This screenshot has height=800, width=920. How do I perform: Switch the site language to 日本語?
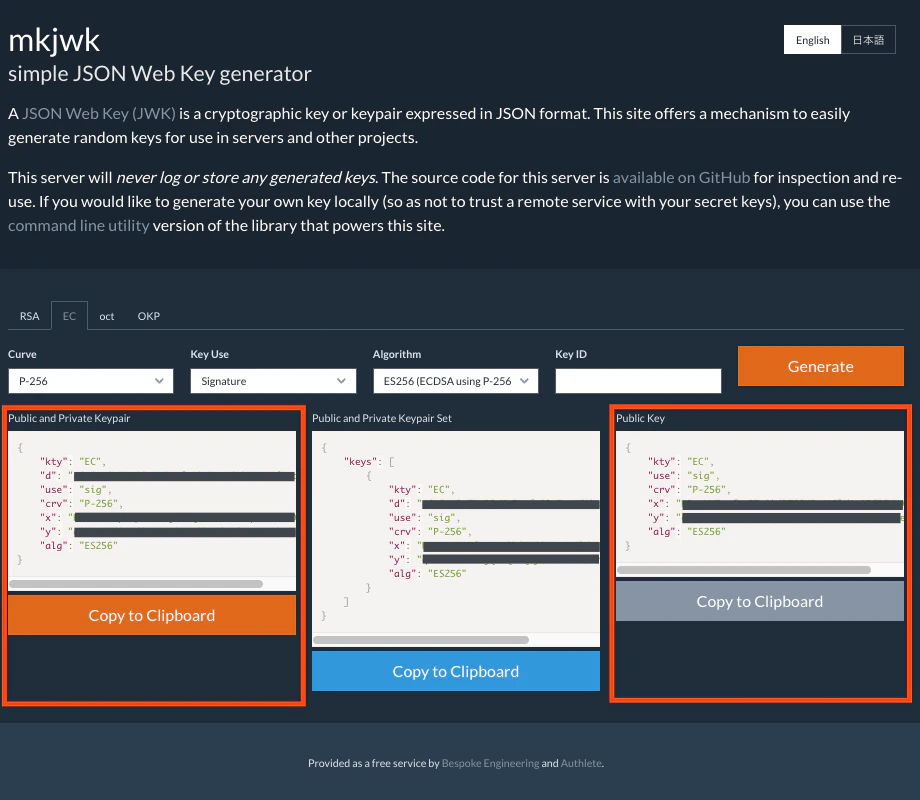[868, 39]
